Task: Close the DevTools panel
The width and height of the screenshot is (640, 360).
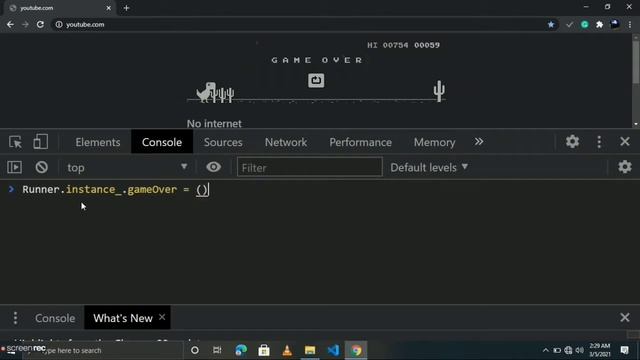Action: coord(624,142)
